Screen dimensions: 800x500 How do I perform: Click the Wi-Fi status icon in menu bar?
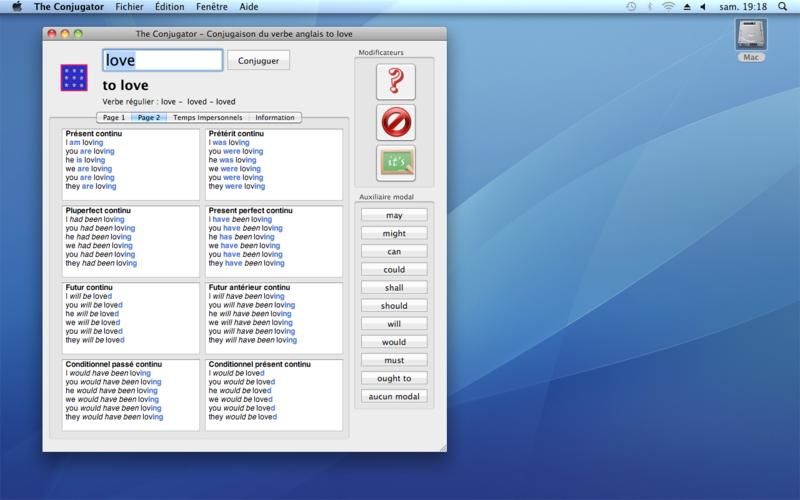tap(667, 7)
